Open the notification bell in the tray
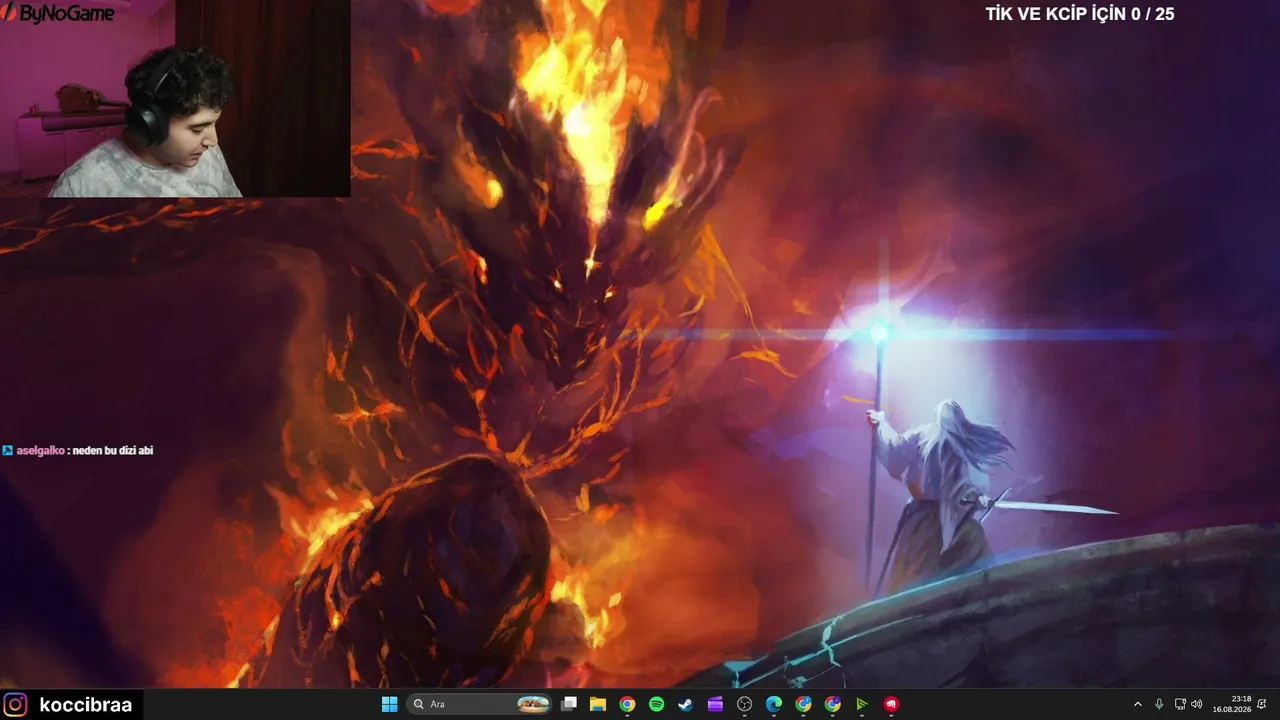 tap(1262, 704)
